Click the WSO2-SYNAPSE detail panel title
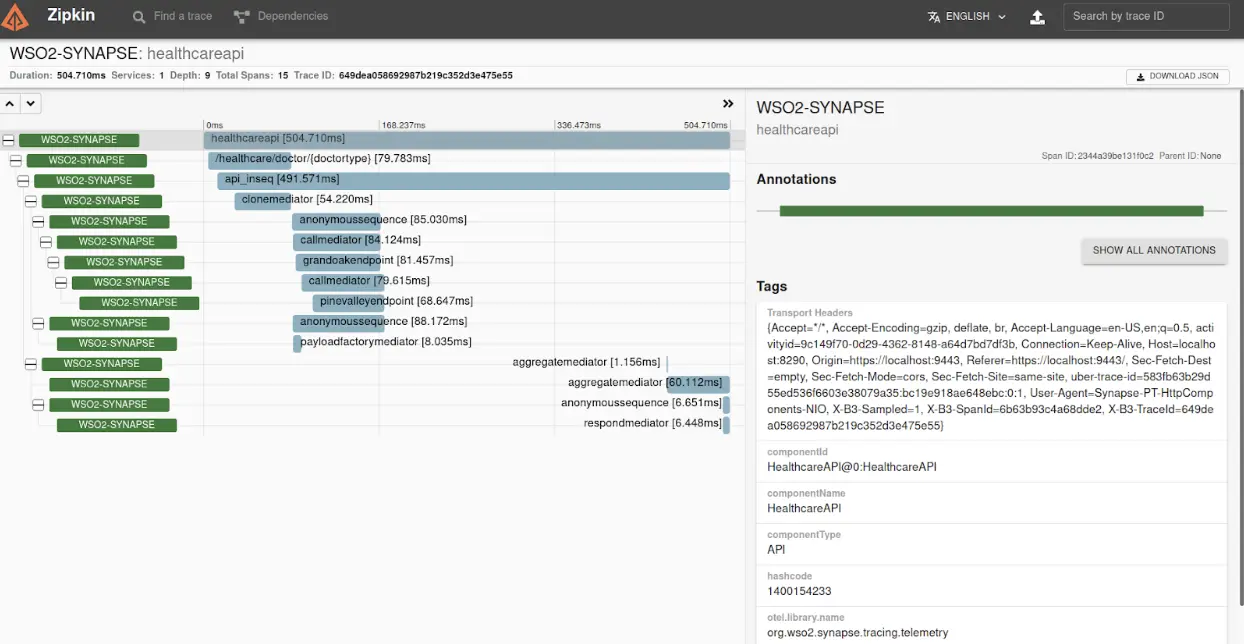 (820, 108)
